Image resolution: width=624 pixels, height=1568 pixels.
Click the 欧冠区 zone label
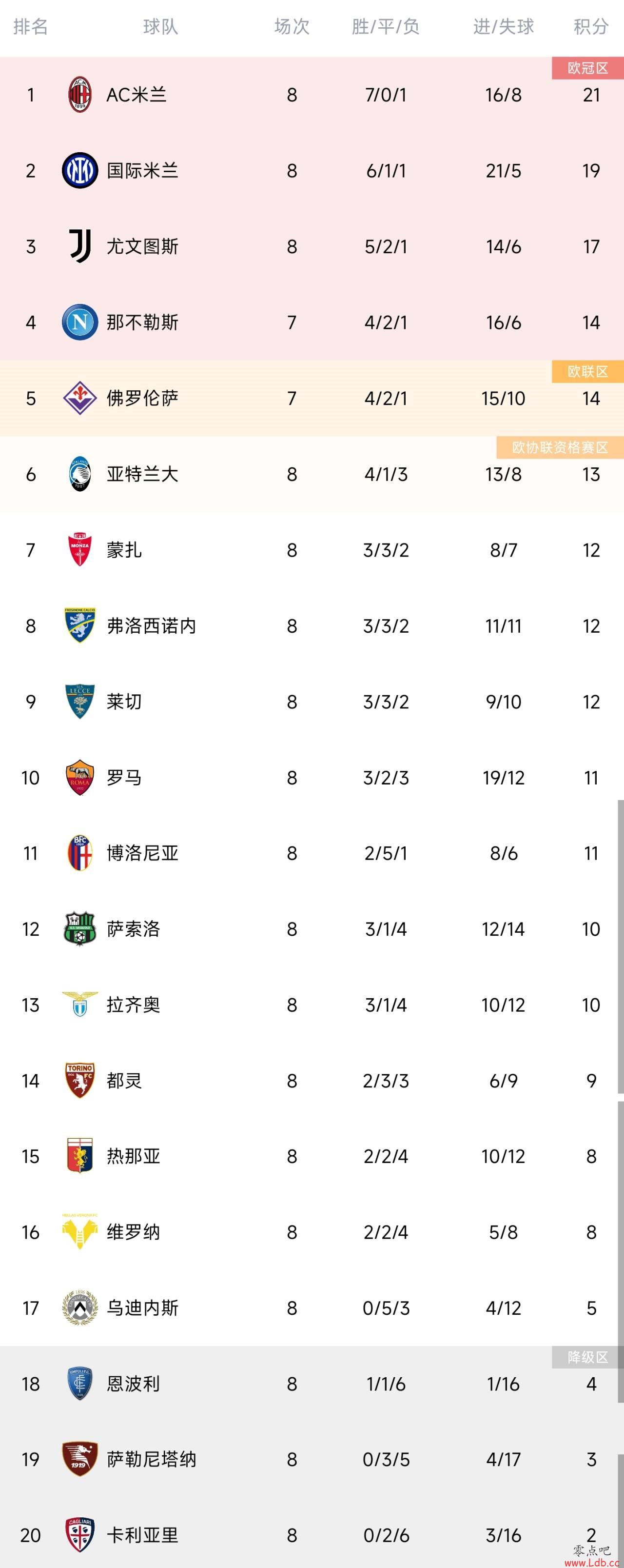(588, 68)
